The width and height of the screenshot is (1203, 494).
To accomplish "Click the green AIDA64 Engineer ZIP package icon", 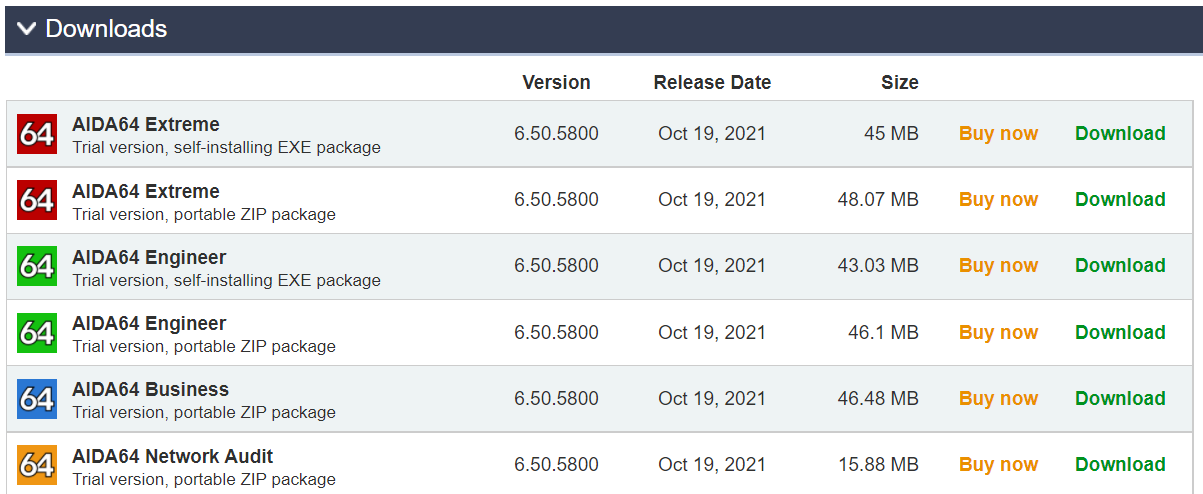I will click(37, 333).
